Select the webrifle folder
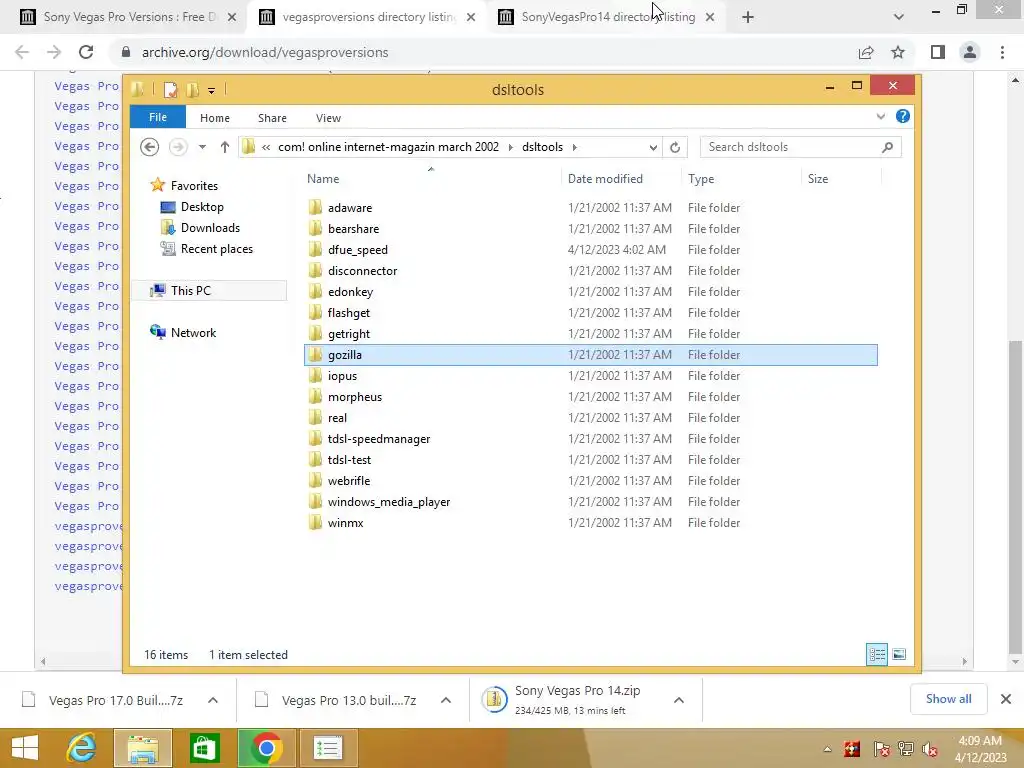 tap(349, 481)
